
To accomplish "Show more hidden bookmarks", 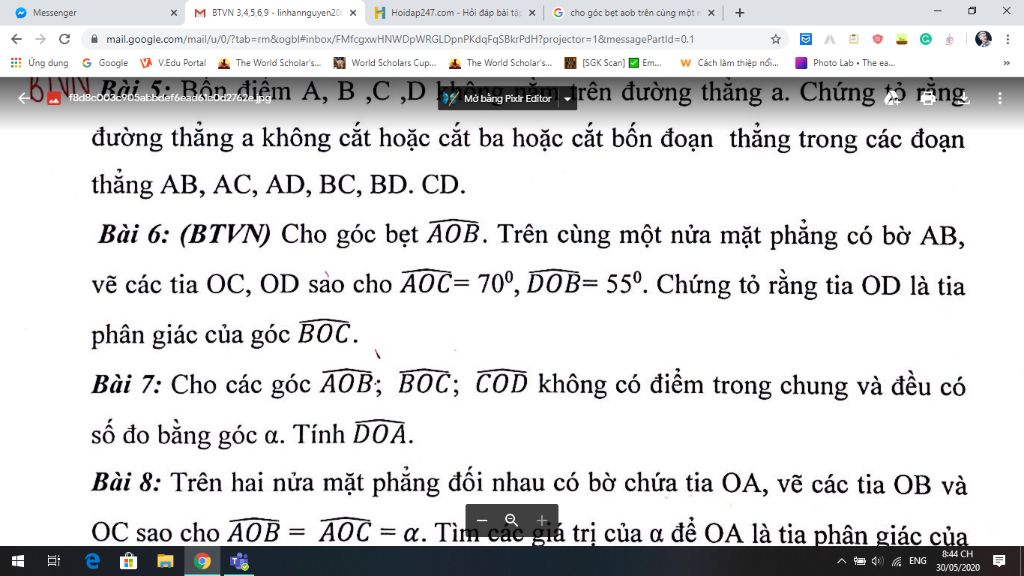I will click(x=1006, y=63).
